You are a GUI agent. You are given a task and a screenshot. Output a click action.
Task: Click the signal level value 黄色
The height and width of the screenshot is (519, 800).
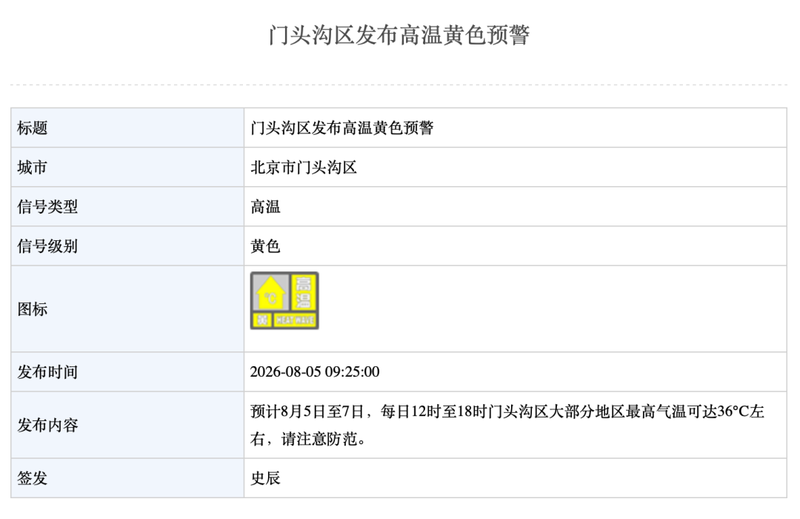coord(265,246)
